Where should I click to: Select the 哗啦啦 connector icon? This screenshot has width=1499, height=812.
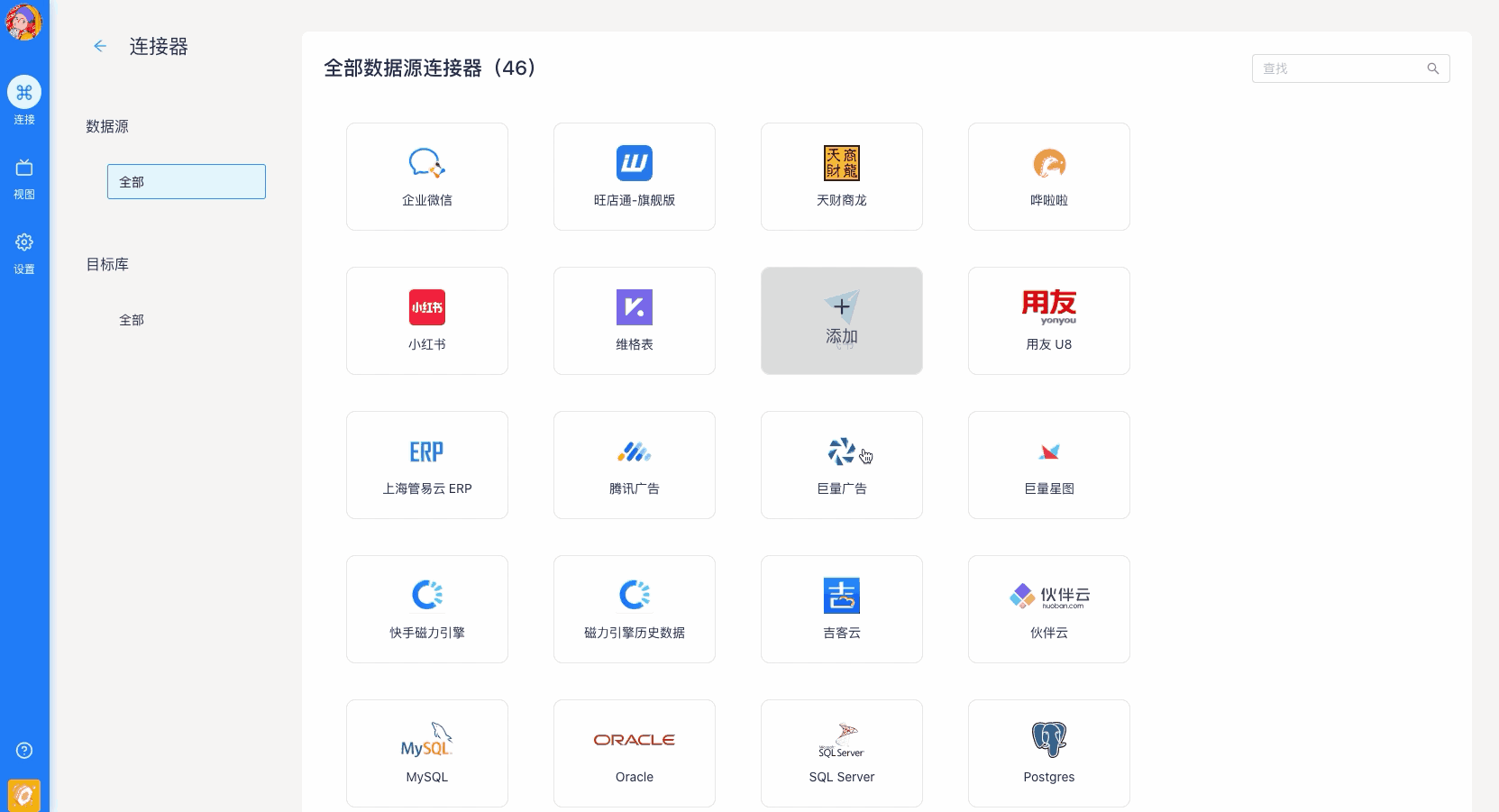tap(1049, 163)
